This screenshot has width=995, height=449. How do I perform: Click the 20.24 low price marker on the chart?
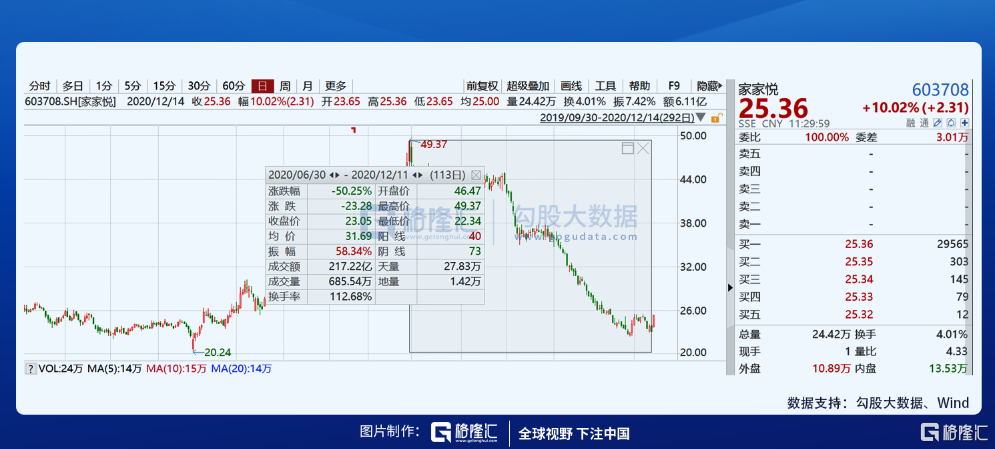pyautogui.click(x=218, y=353)
